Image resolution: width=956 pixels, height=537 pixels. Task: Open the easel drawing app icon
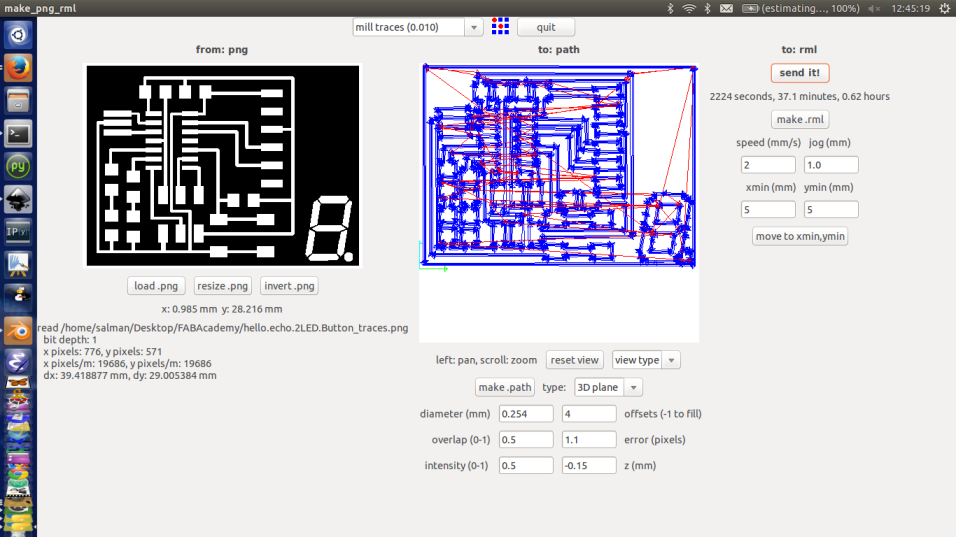[18, 265]
